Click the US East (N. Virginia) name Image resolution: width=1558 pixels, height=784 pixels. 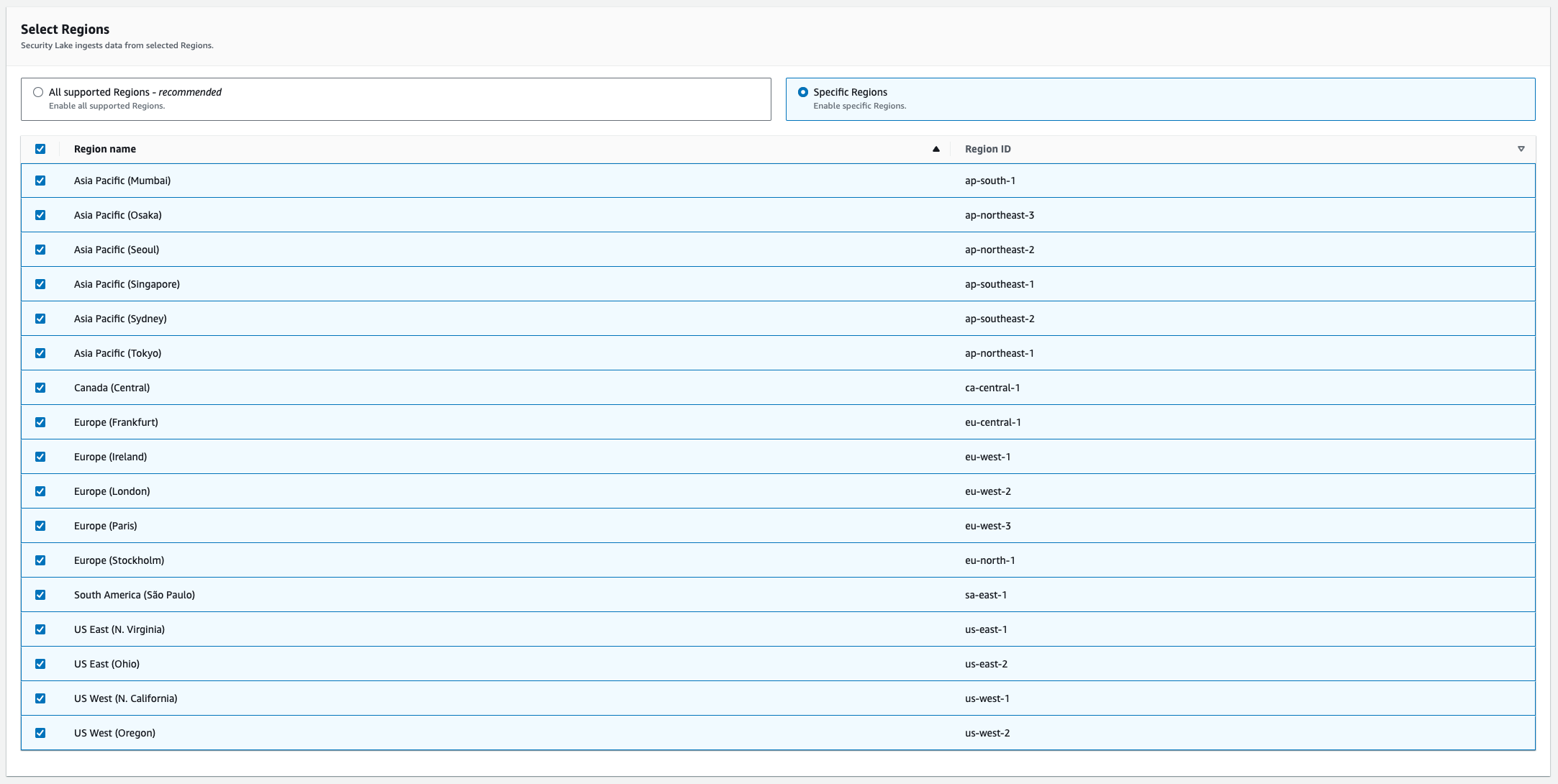point(119,629)
